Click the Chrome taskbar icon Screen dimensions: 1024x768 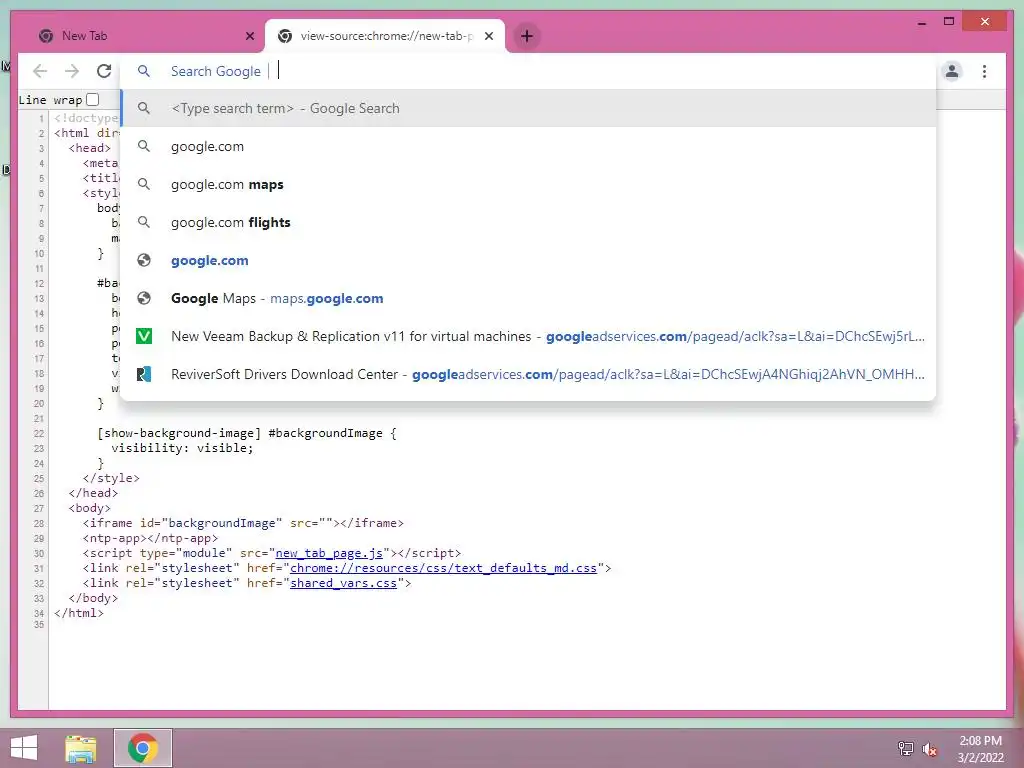point(143,748)
